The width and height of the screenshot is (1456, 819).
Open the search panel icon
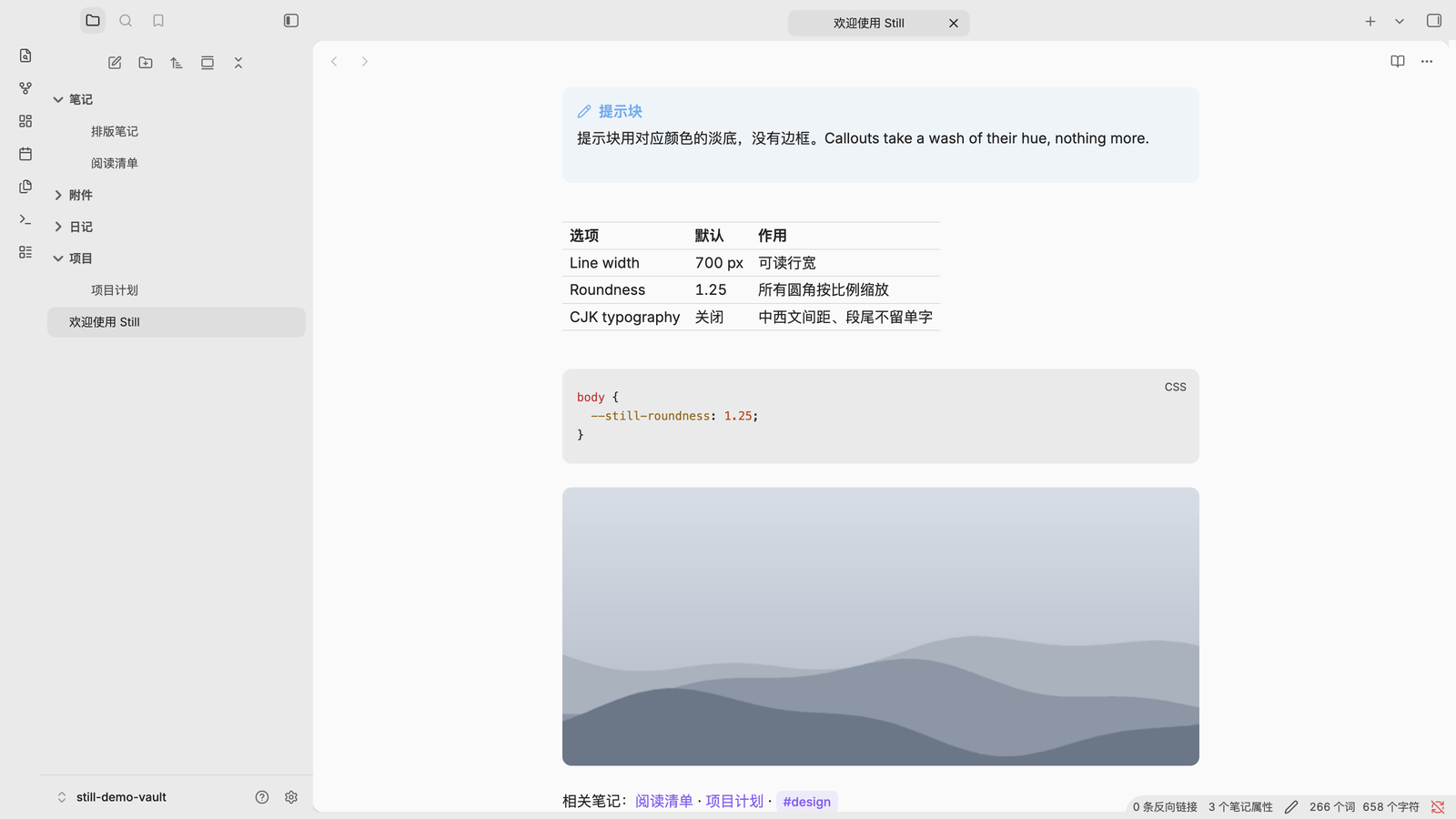coord(126,20)
